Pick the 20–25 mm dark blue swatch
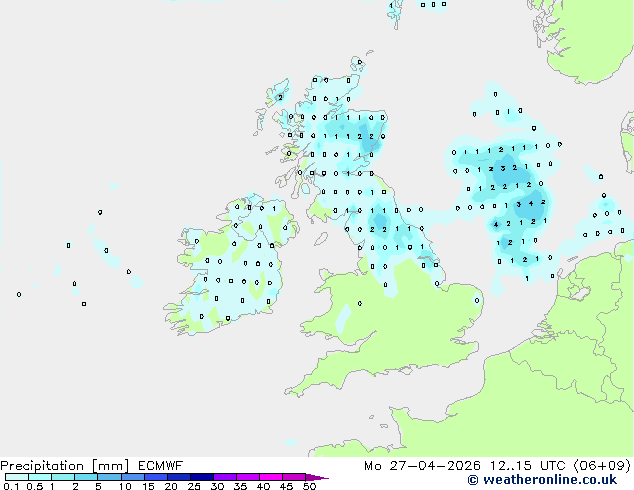 [179, 477]
